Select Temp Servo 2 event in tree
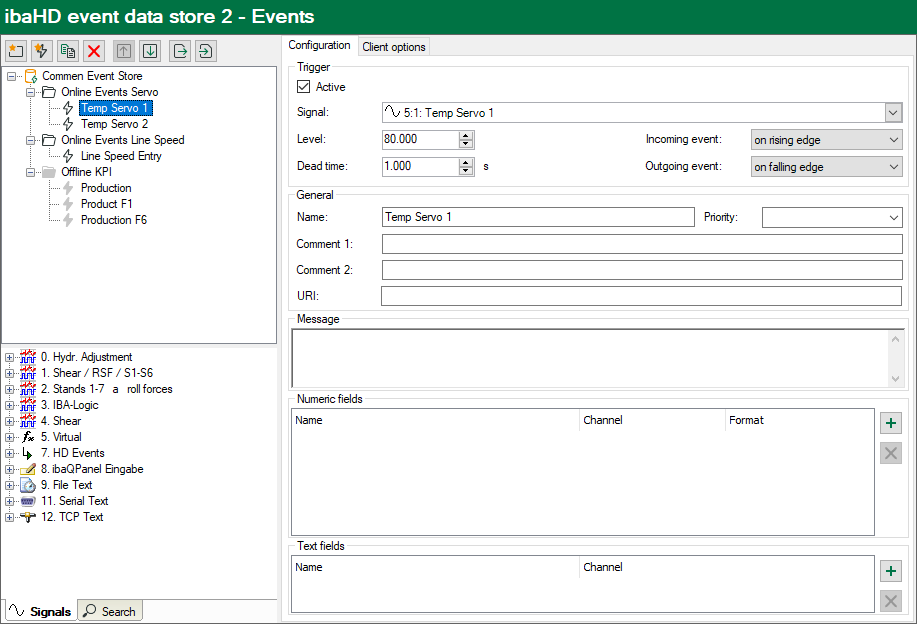 pos(114,124)
